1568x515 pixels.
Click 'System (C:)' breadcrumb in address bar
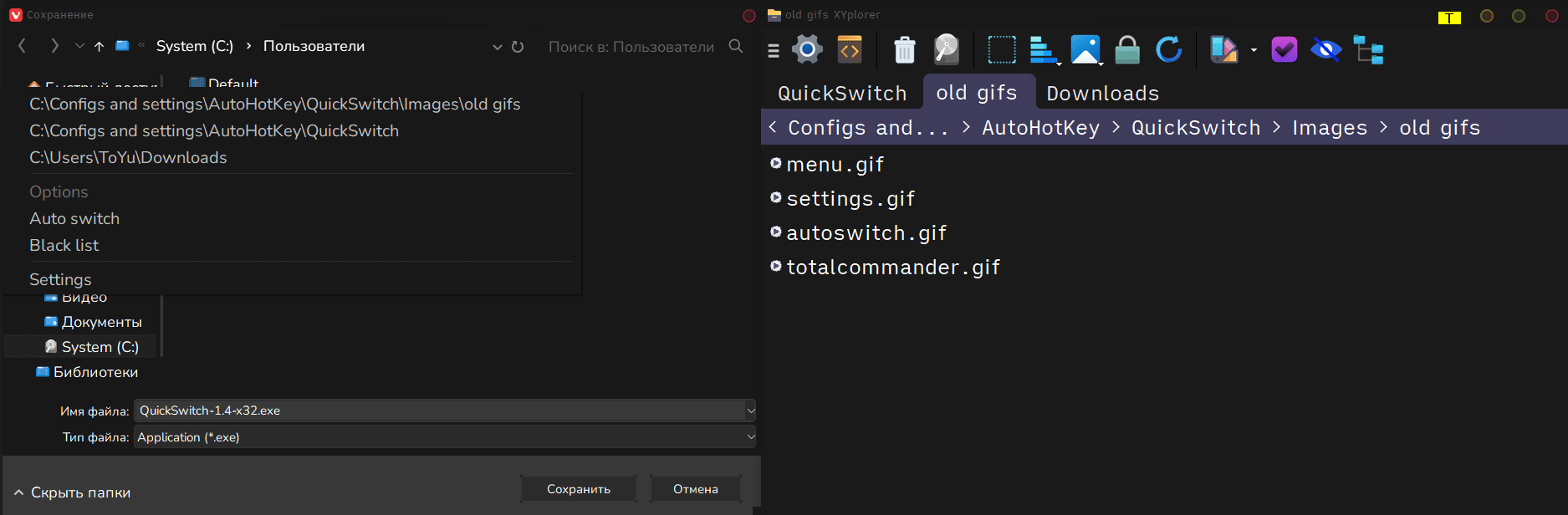click(x=195, y=46)
